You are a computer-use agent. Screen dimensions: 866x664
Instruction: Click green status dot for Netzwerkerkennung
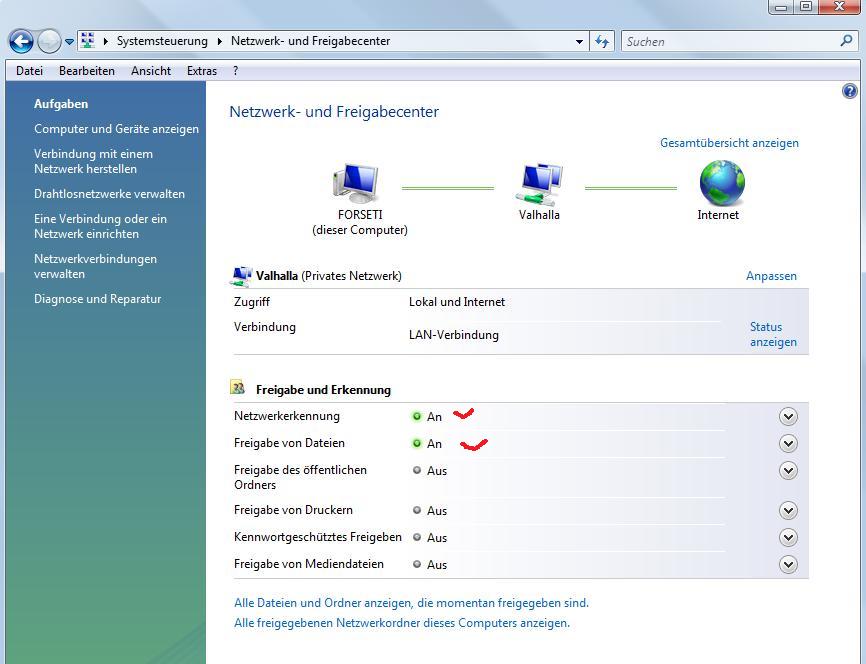pyautogui.click(x=417, y=416)
